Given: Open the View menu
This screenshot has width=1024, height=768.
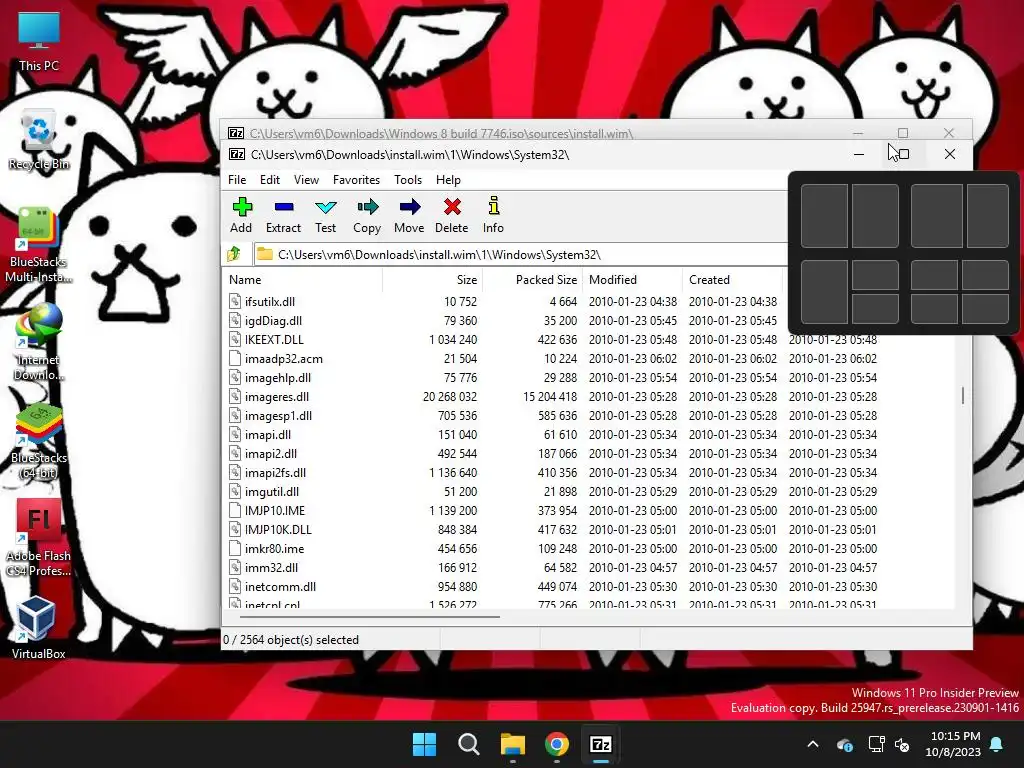Looking at the screenshot, I should point(306,180).
